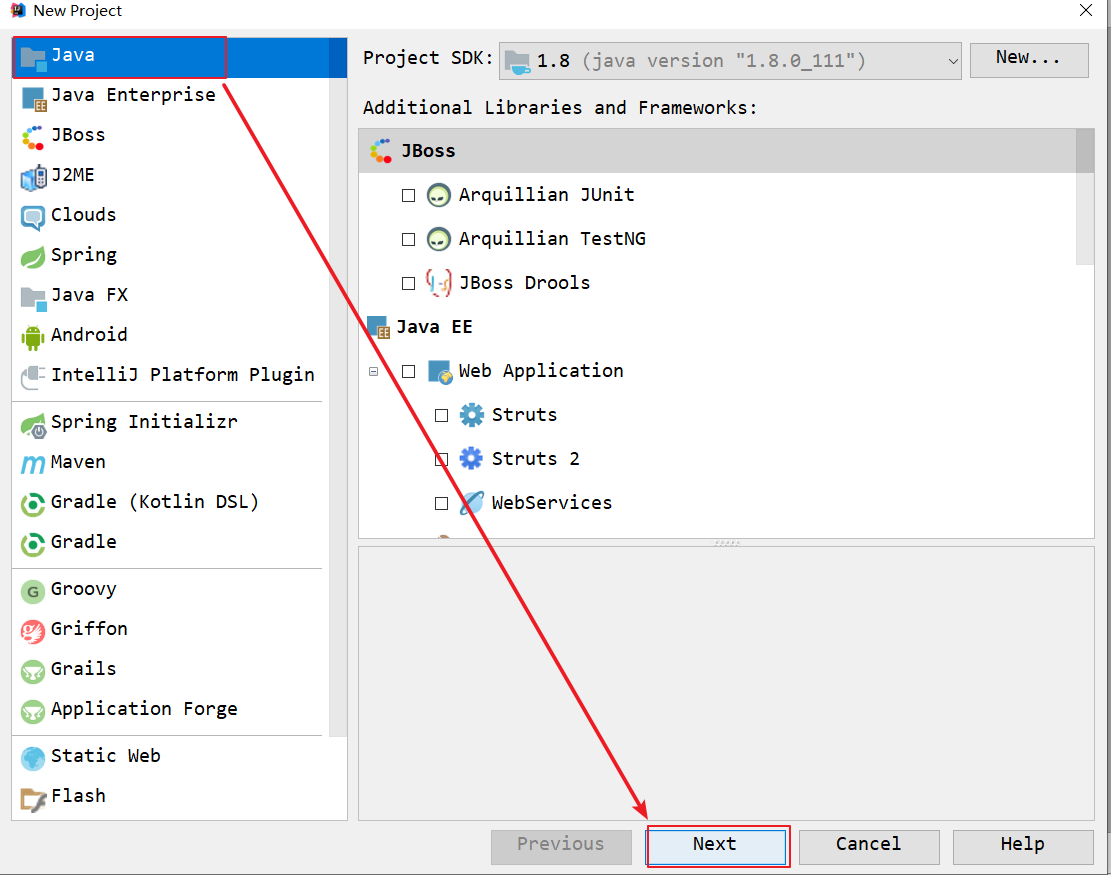Click the Maven icon in project types

[x=33, y=463]
